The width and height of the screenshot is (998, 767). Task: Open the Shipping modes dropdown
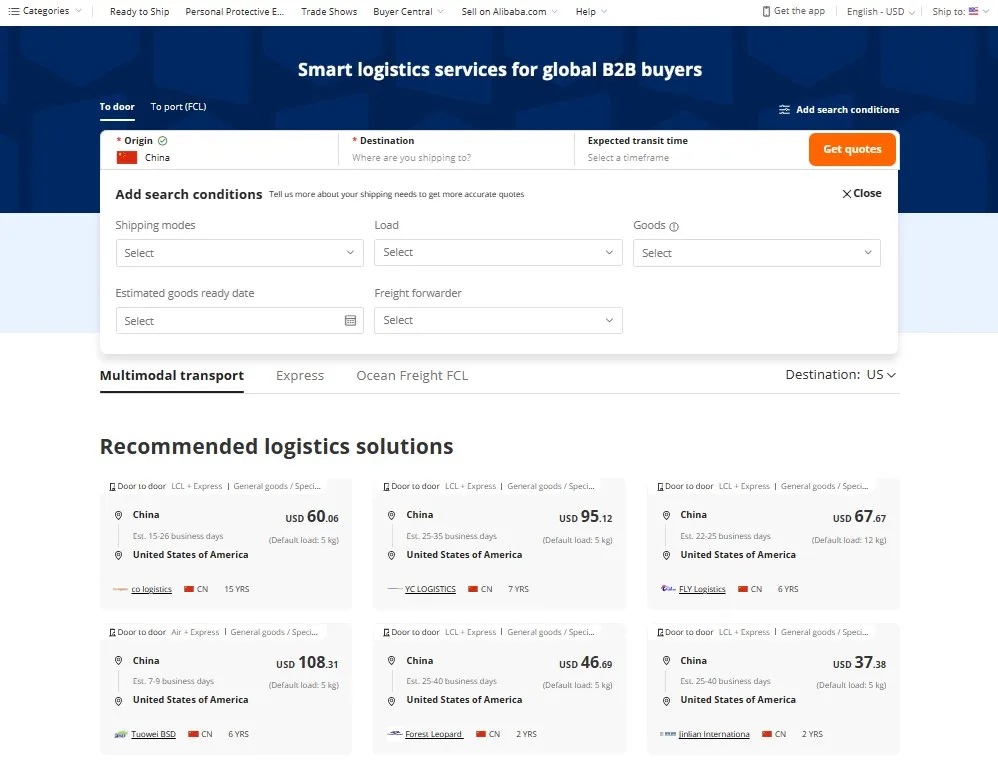pyautogui.click(x=239, y=253)
